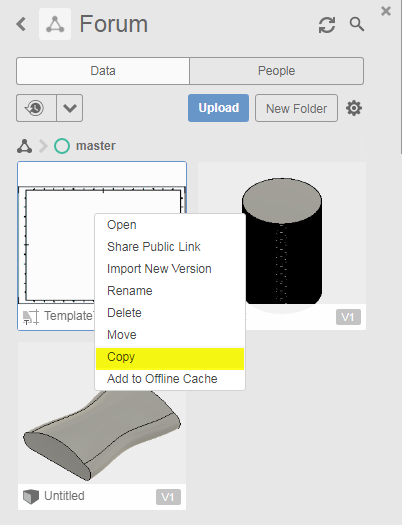Choose Import New Version
The image size is (402, 525).
click(170, 269)
